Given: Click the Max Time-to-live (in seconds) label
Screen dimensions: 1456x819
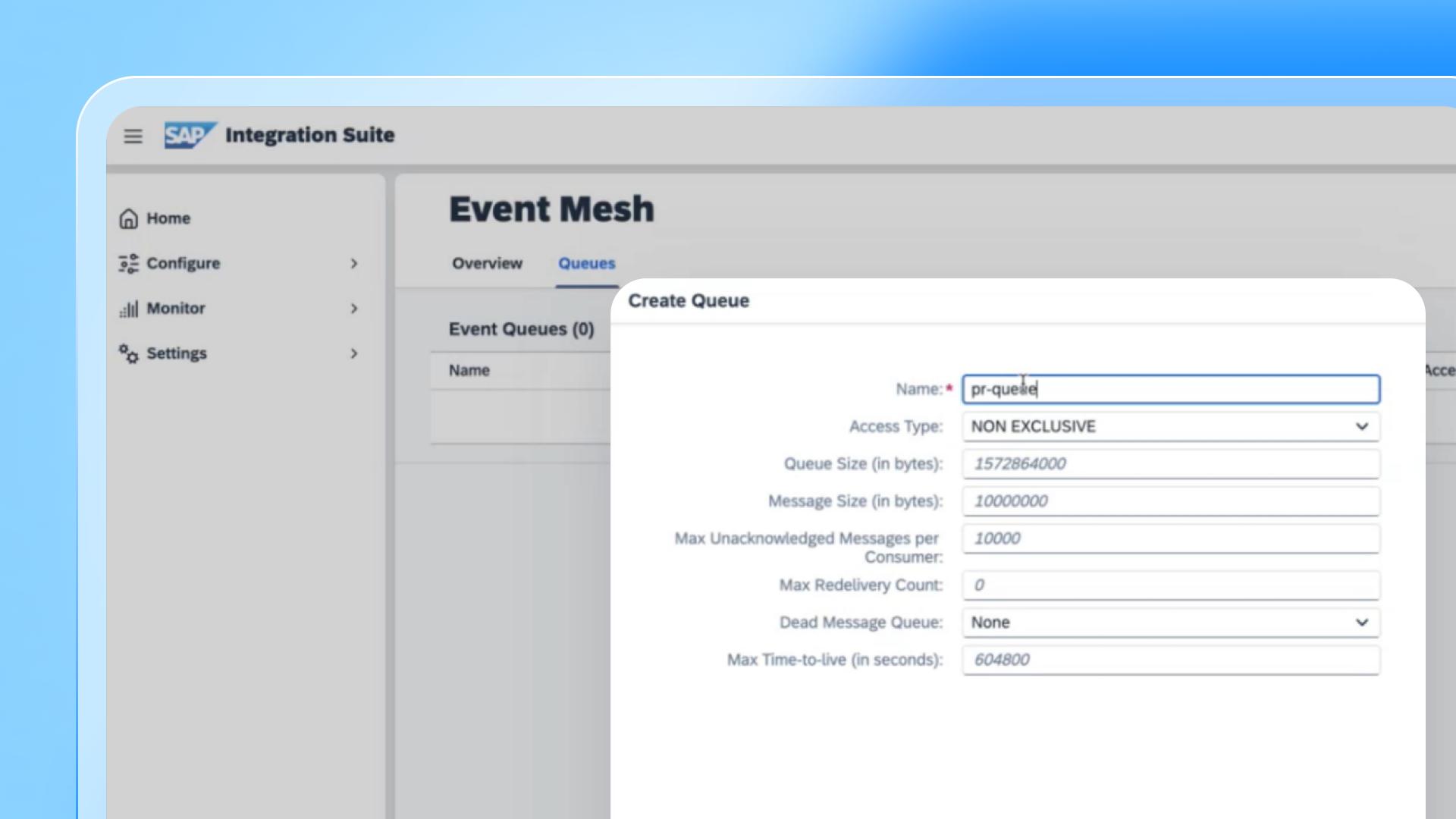Looking at the screenshot, I should click(835, 660).
